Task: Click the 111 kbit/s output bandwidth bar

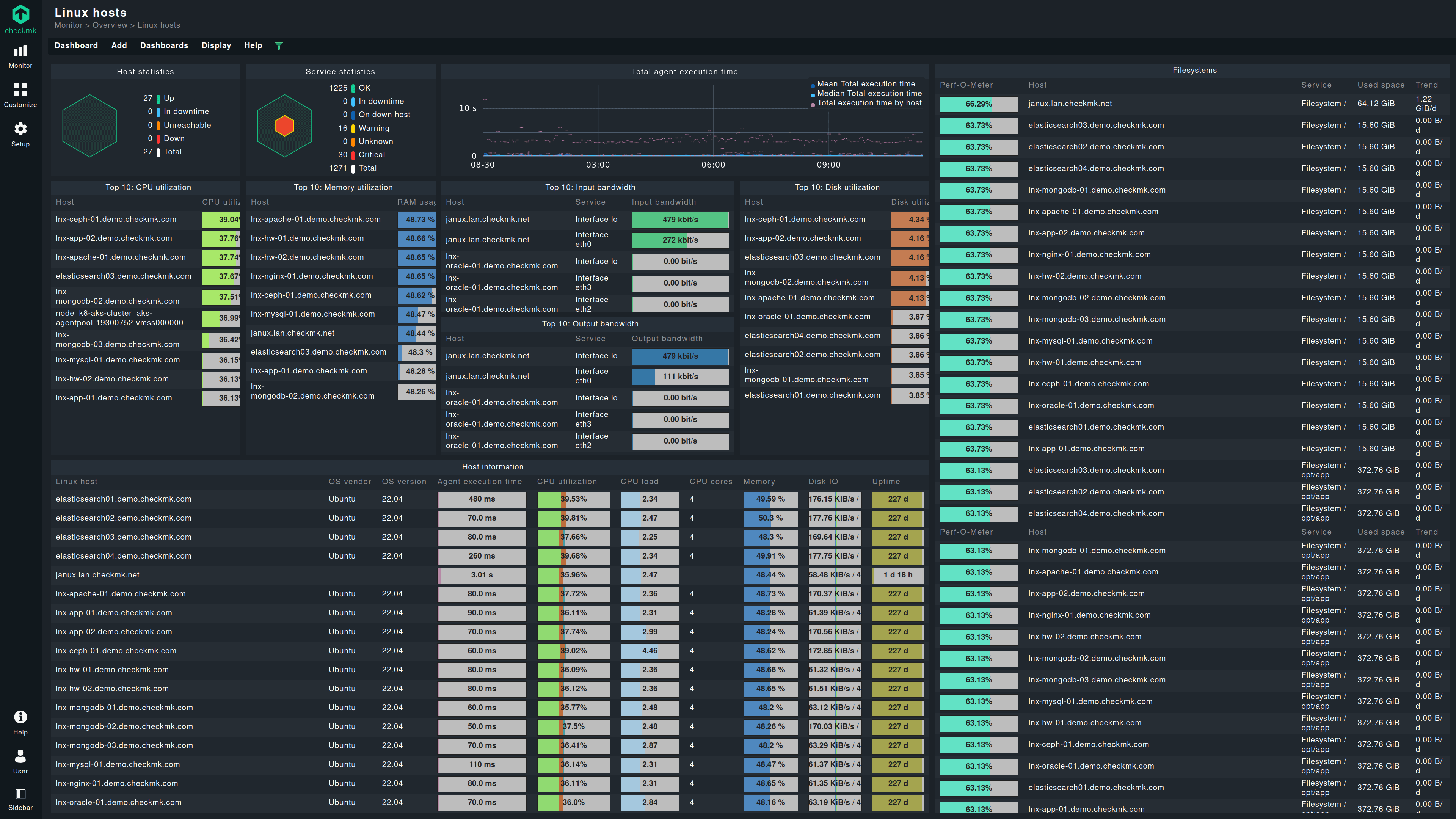Action: pyautogui.click(x=680, y=377)
